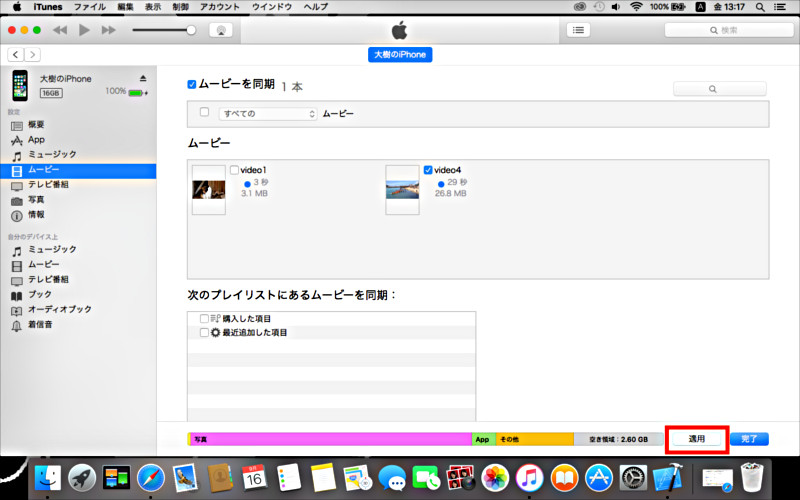
Task: Click the 適用 apply button
Action: click(x=697, y=439)
